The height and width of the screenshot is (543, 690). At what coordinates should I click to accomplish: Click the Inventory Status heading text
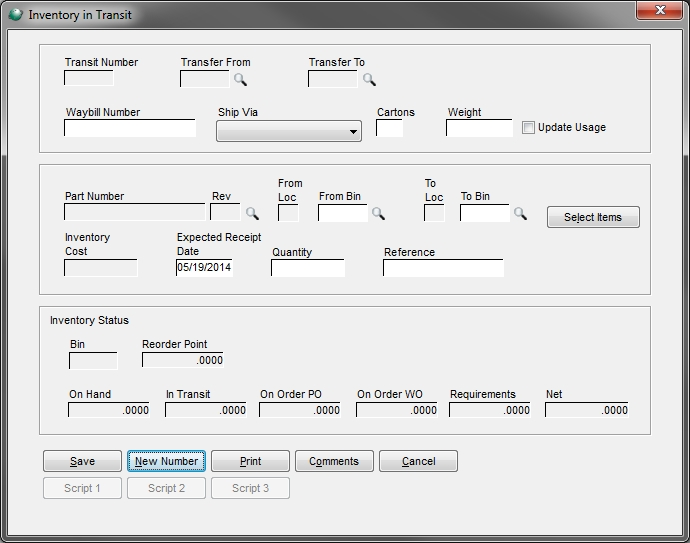click(x=89, y=320)
